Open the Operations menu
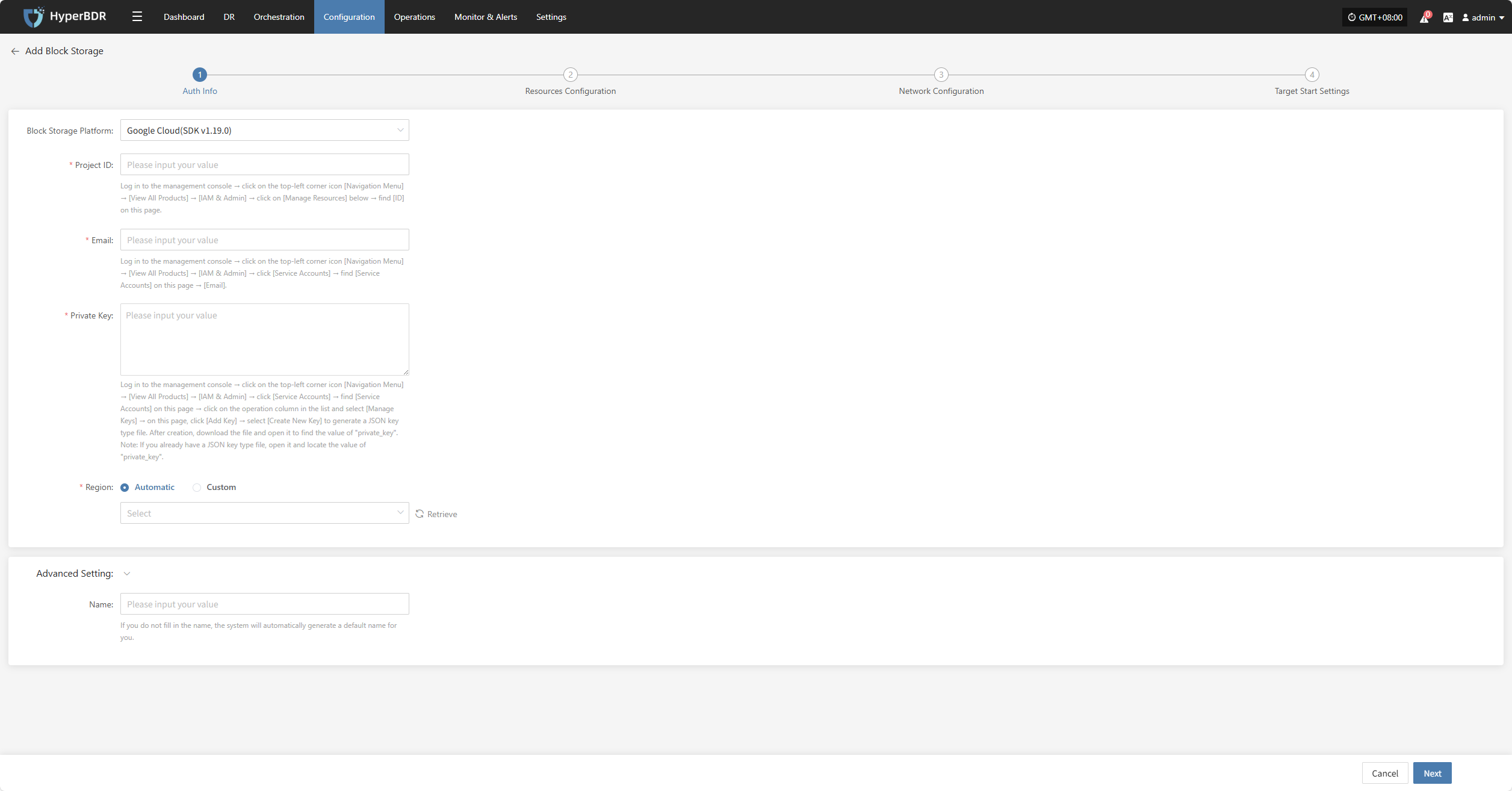Image resolution: width=1512 pixels, height=791 pixels. 415,17
